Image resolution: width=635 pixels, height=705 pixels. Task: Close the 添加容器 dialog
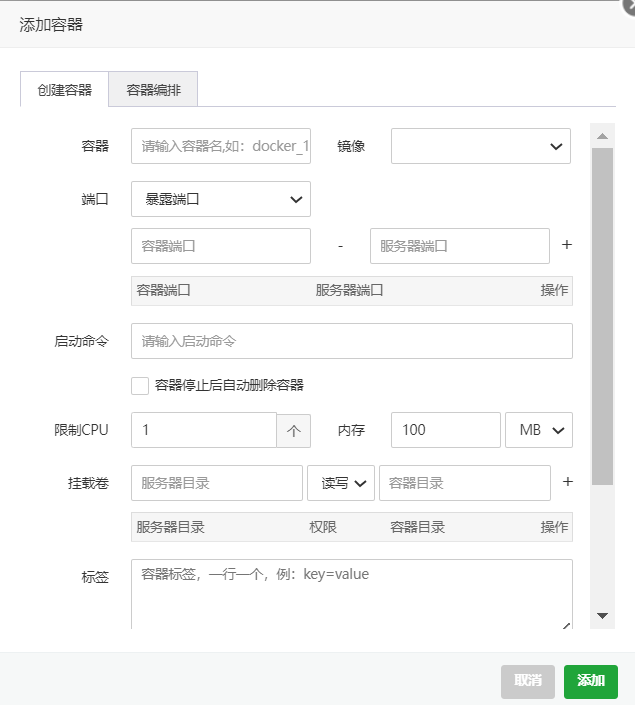point(631,5)
